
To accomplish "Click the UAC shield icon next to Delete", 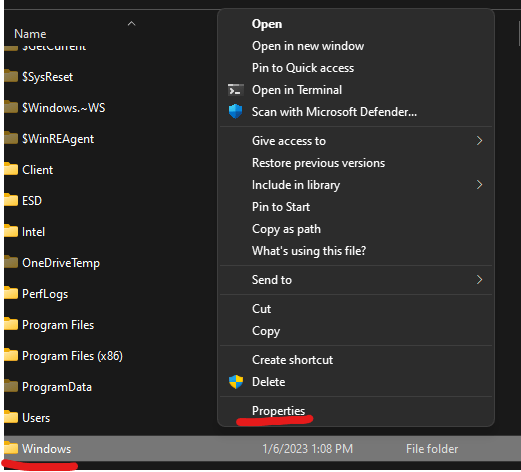I will (236, 382).
